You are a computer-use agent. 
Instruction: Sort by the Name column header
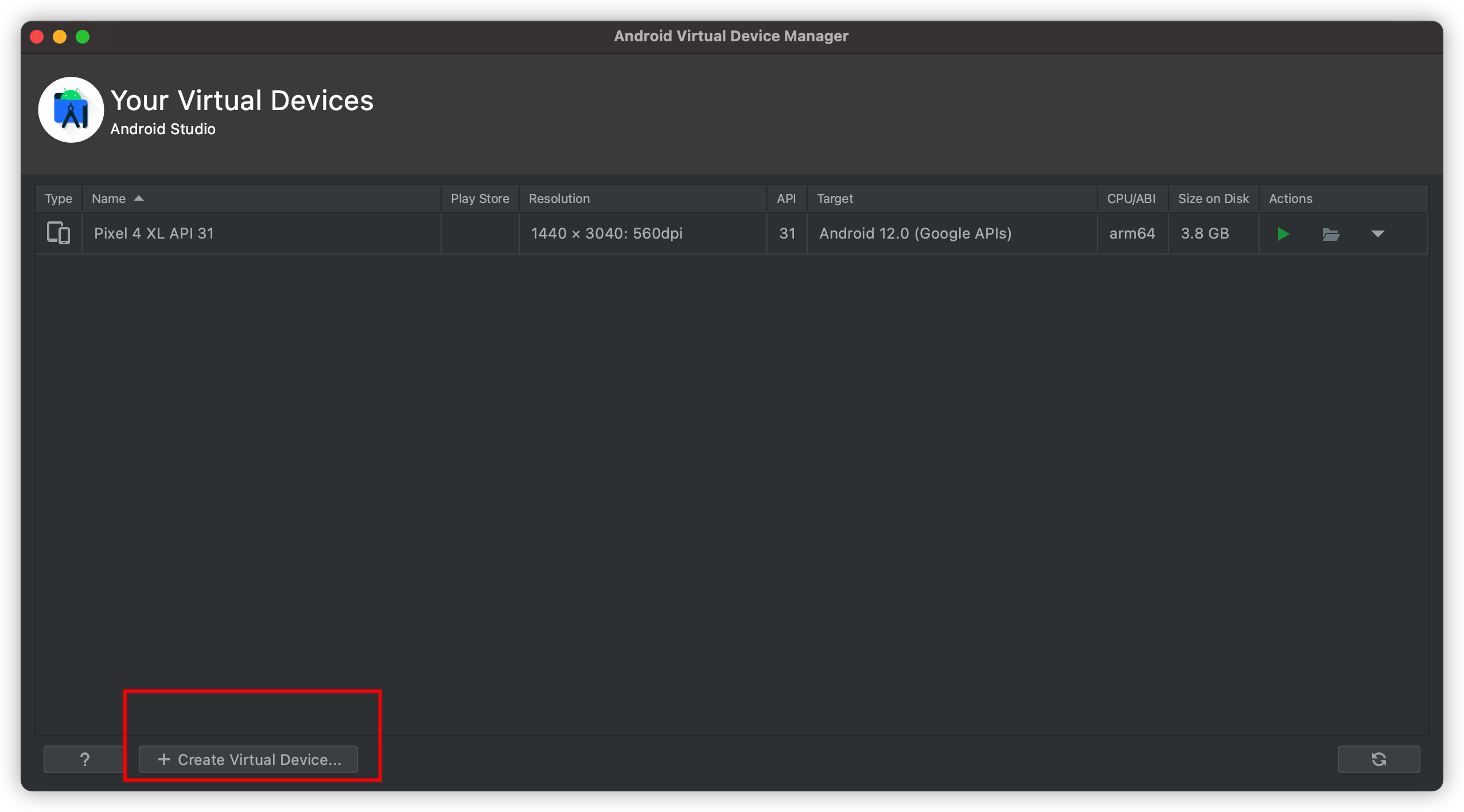[261, 198]
